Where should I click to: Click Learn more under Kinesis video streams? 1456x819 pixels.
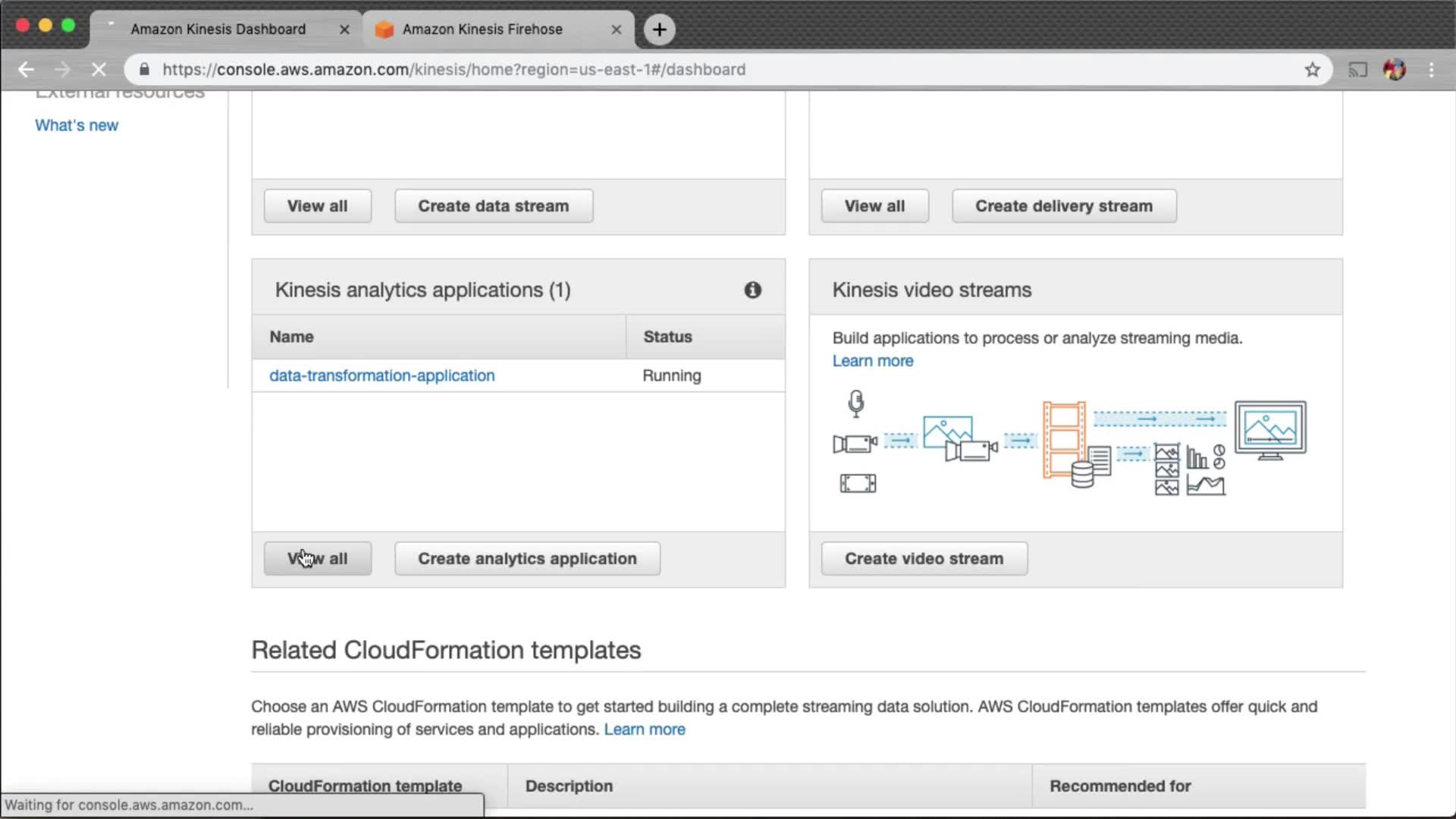point(872,361)
